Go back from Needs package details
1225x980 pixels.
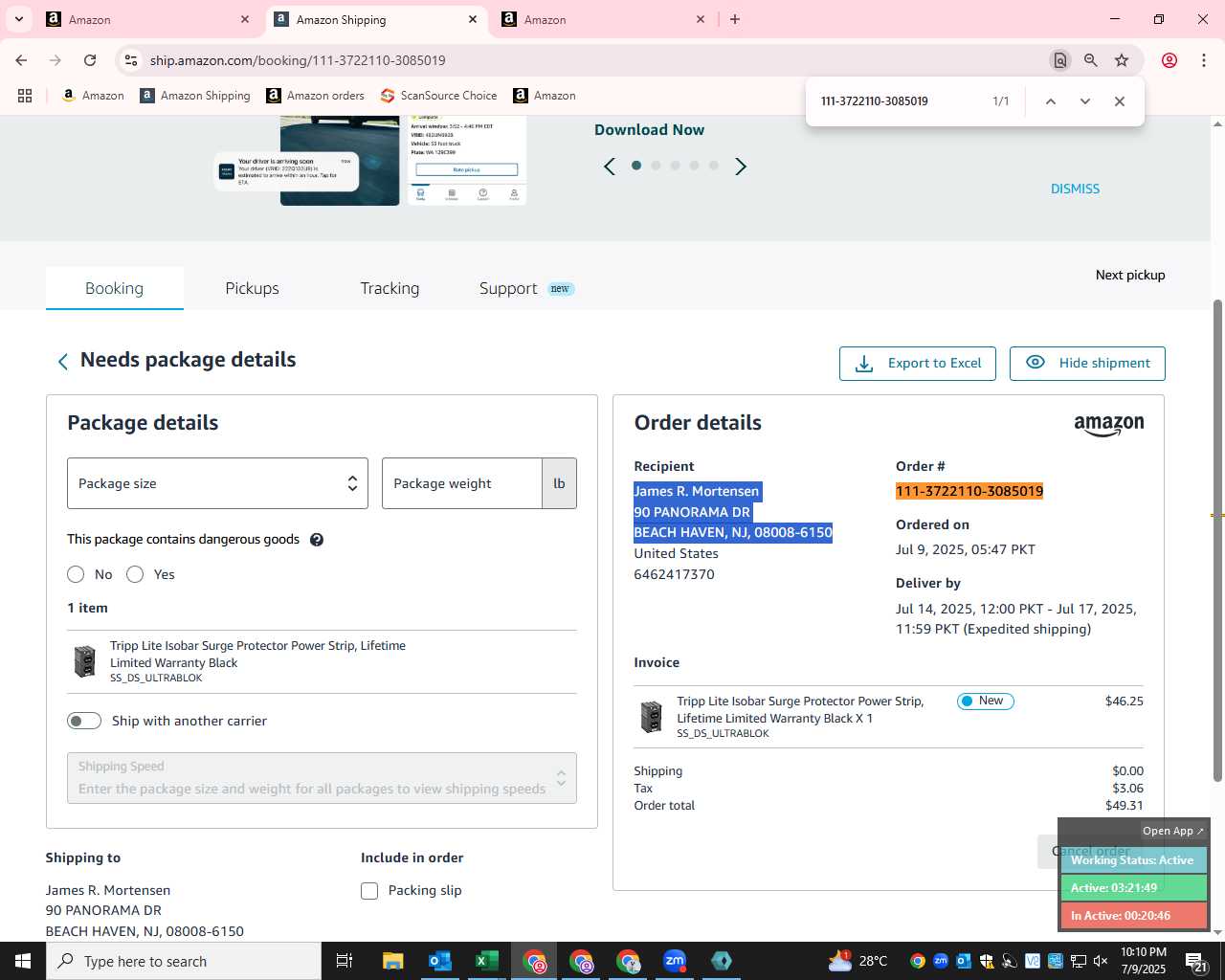[x=63, y=362]
